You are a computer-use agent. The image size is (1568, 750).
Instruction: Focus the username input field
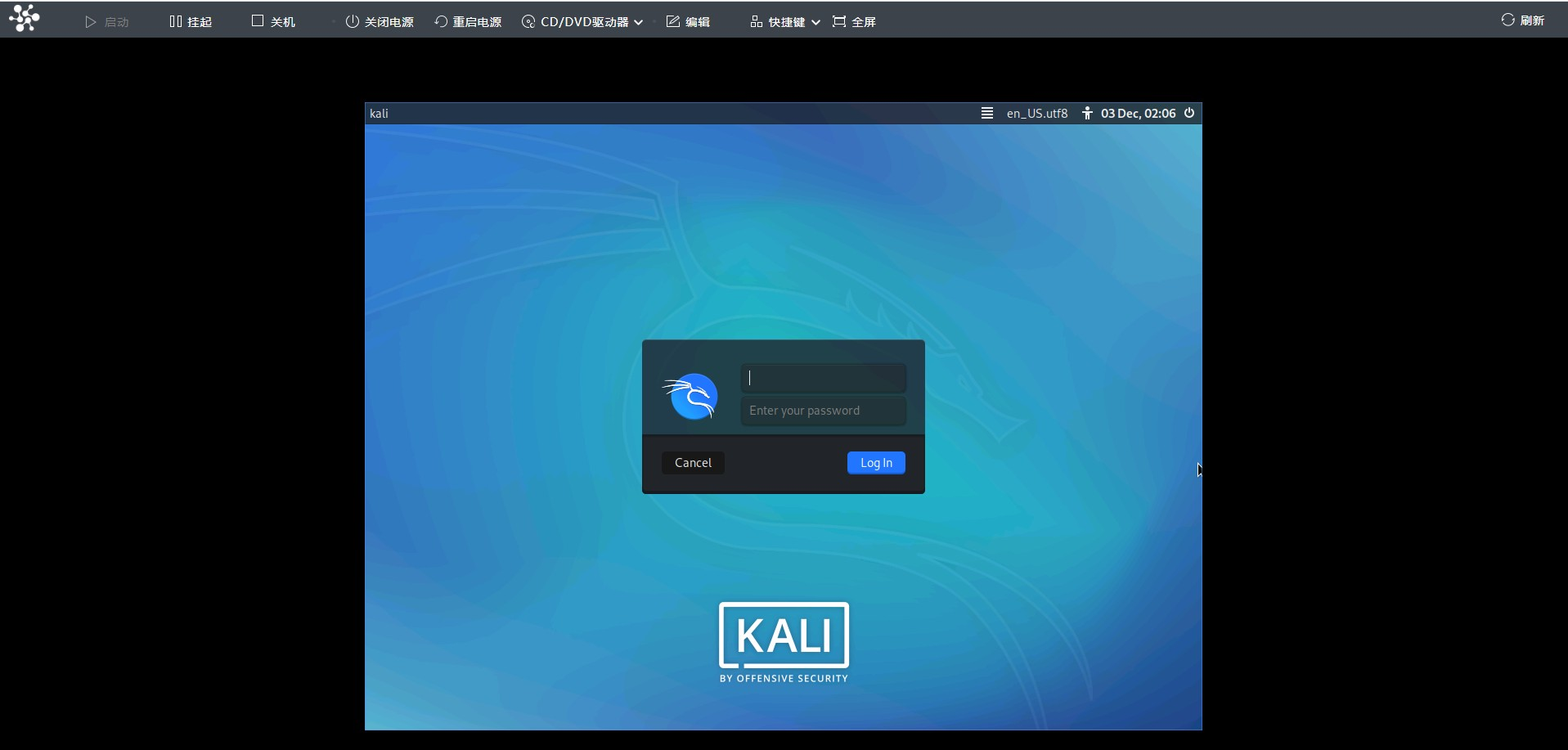824,378
